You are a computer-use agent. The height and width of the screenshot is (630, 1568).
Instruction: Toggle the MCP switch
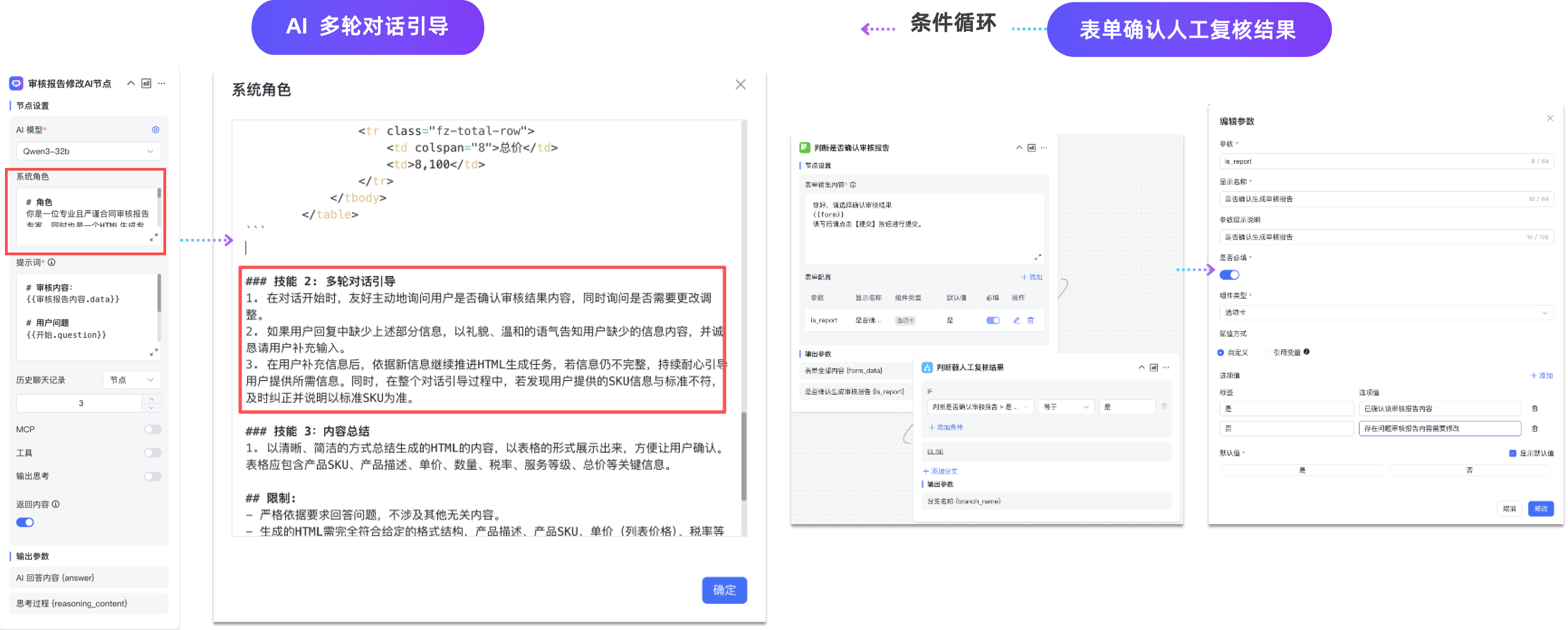tap(152, 429)
